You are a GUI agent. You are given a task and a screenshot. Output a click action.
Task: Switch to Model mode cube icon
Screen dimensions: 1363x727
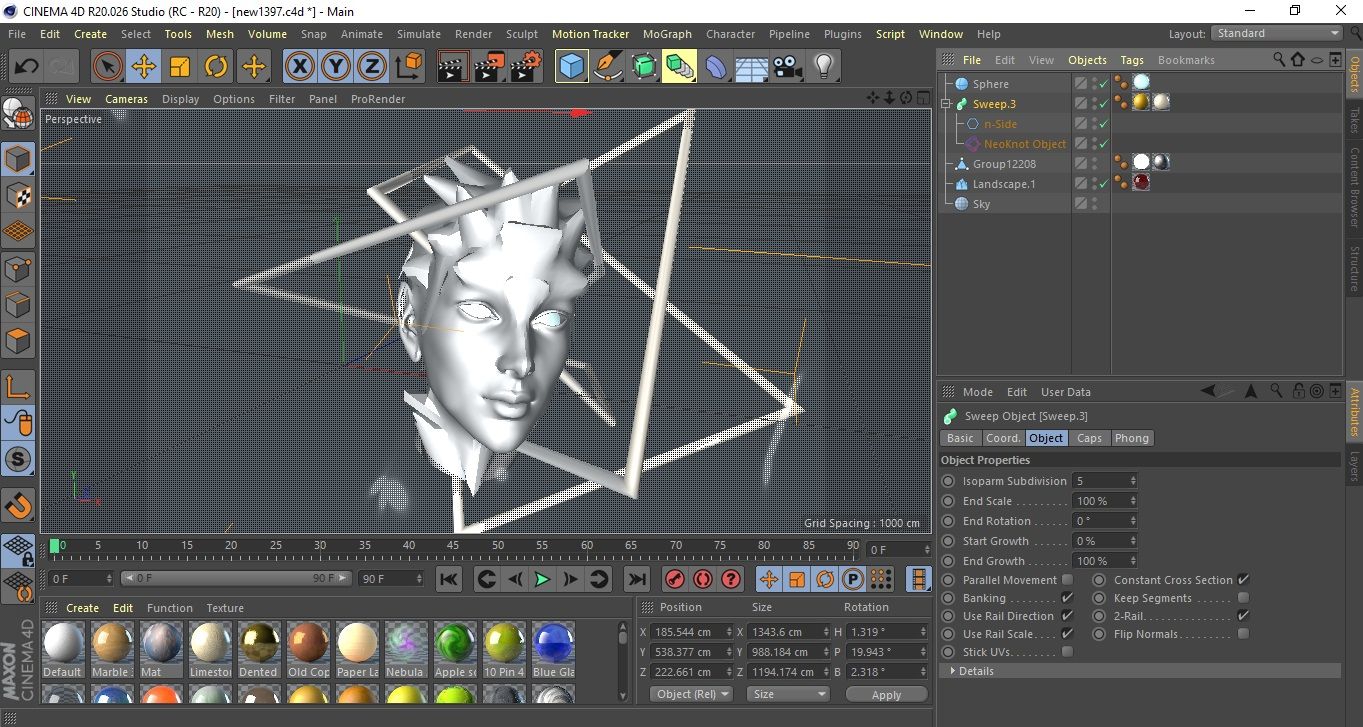click(x=18, y=159)
